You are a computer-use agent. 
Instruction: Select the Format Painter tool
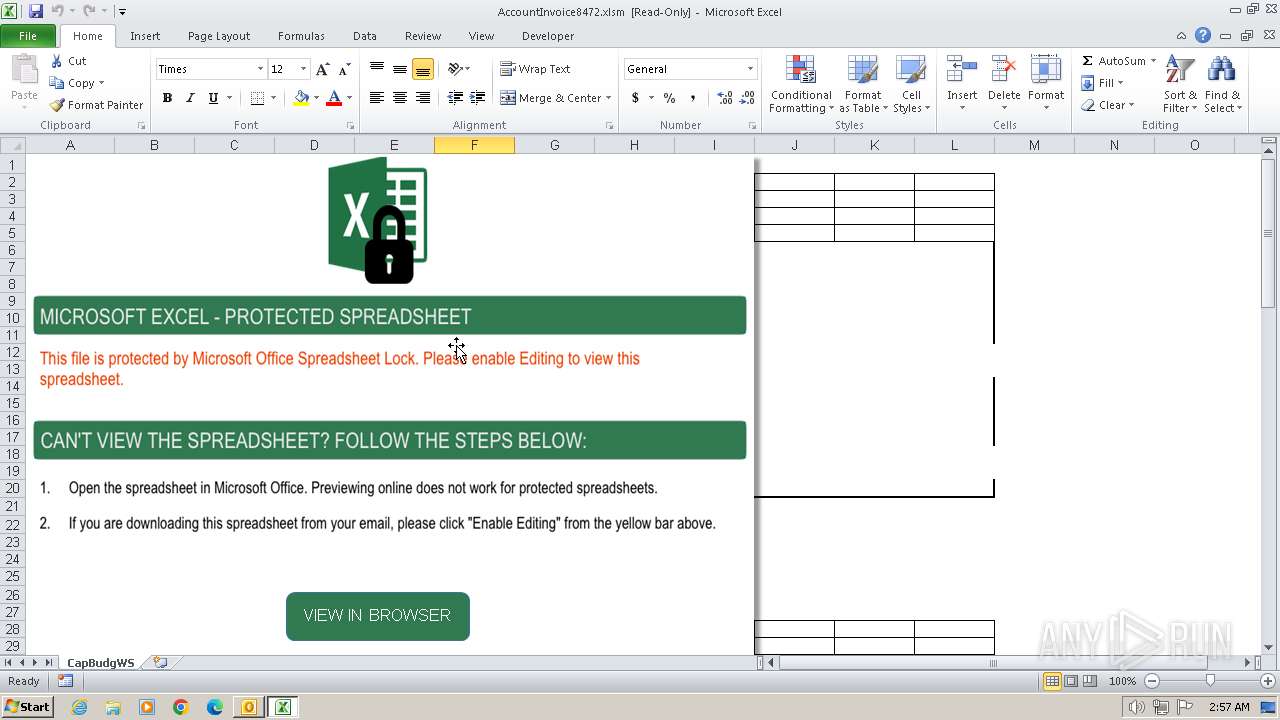point(97,105)
